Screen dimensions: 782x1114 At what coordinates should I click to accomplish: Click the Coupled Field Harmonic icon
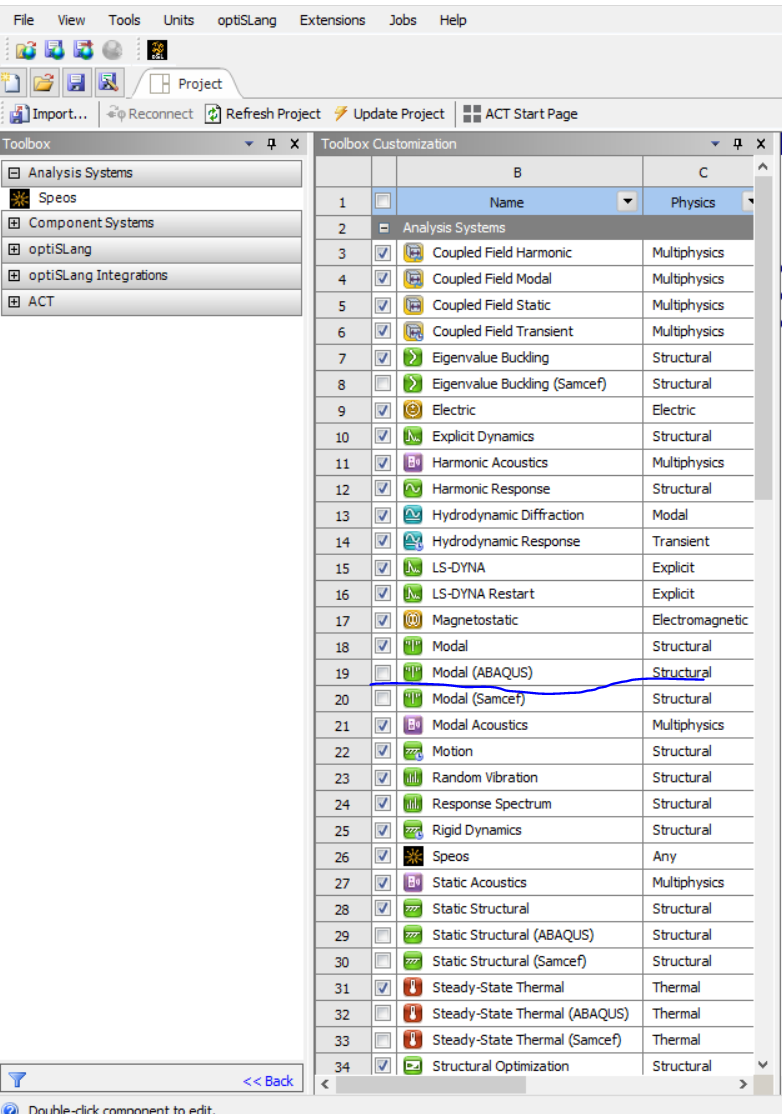click(x=413, y=252)
